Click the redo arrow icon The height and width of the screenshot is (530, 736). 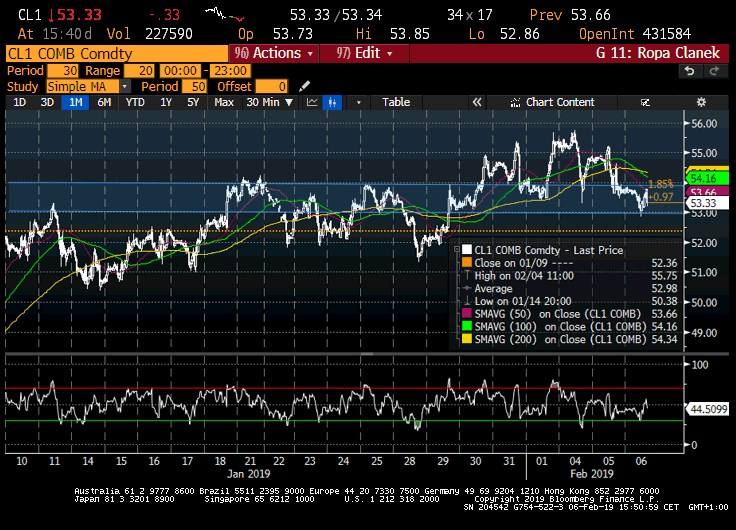point(713,71)
